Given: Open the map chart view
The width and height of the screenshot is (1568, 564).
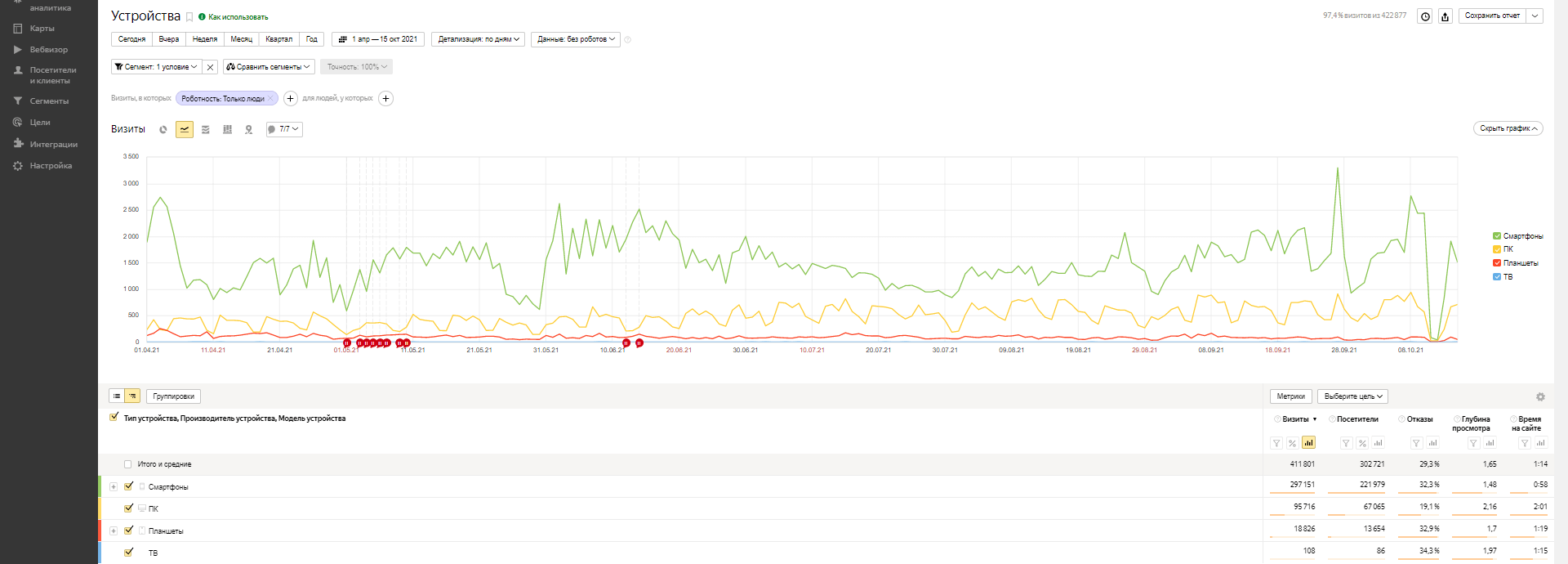Looking at the screenshot, I should (249, 129).
